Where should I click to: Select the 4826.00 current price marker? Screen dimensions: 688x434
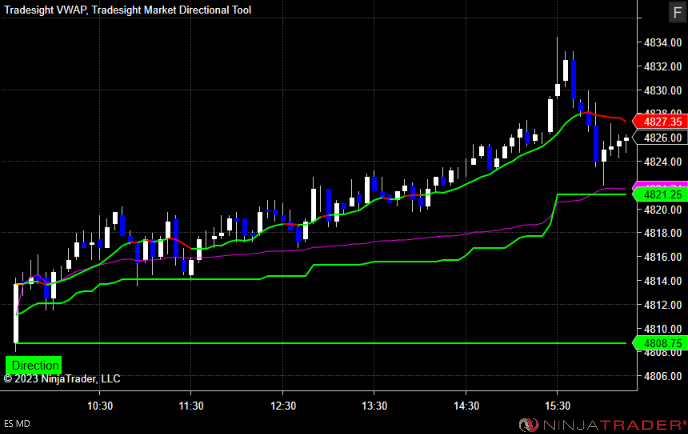(659, 138)
